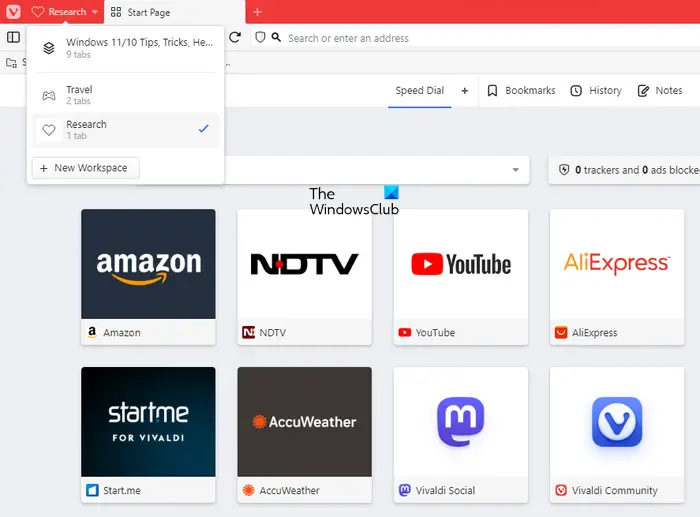This screenshot has height=517, width=700.
Task: Click the AccuWeather label text
Action: point(289,491)
